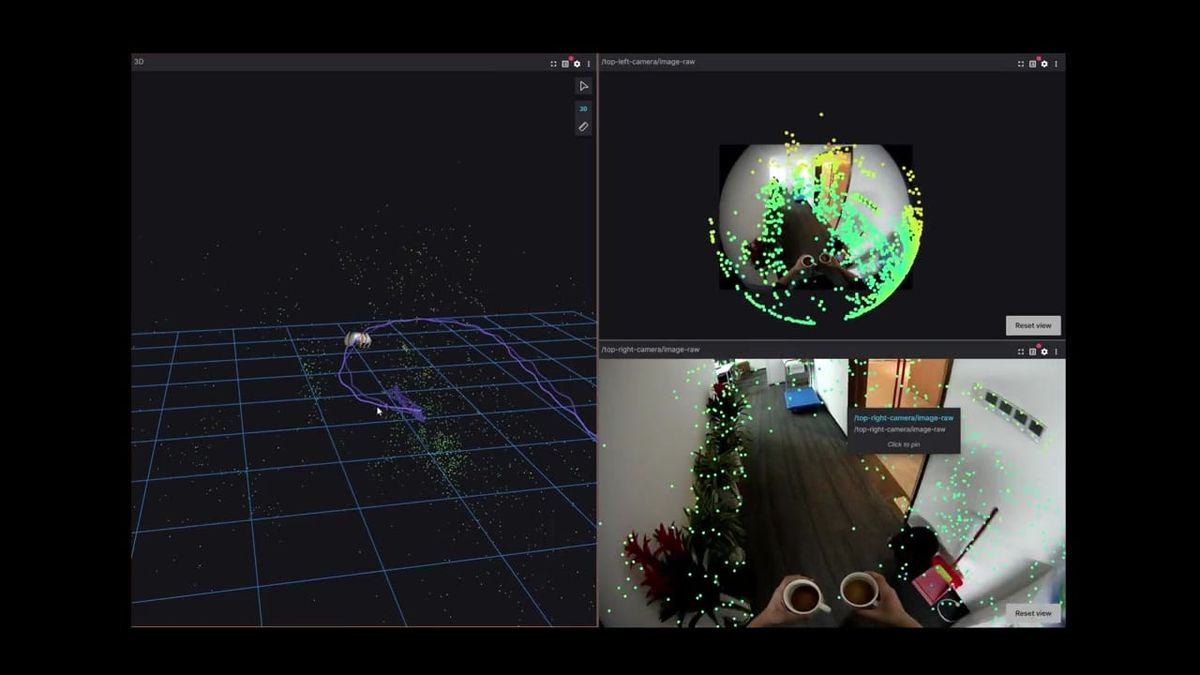Open settings gear of top-left-camera panel
The image size is (1200, 675).
tap(1045, 63)
